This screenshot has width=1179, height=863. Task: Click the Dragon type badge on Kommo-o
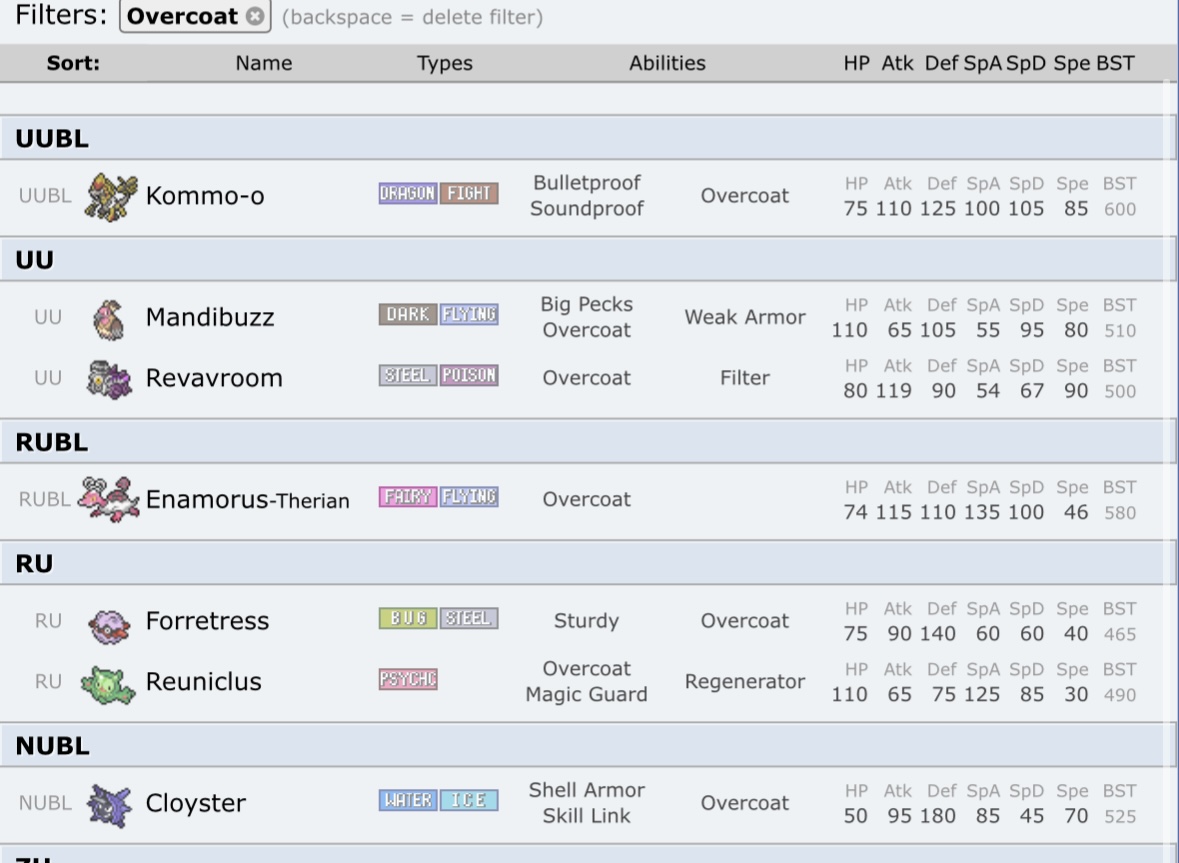click(x=408, y=194)
